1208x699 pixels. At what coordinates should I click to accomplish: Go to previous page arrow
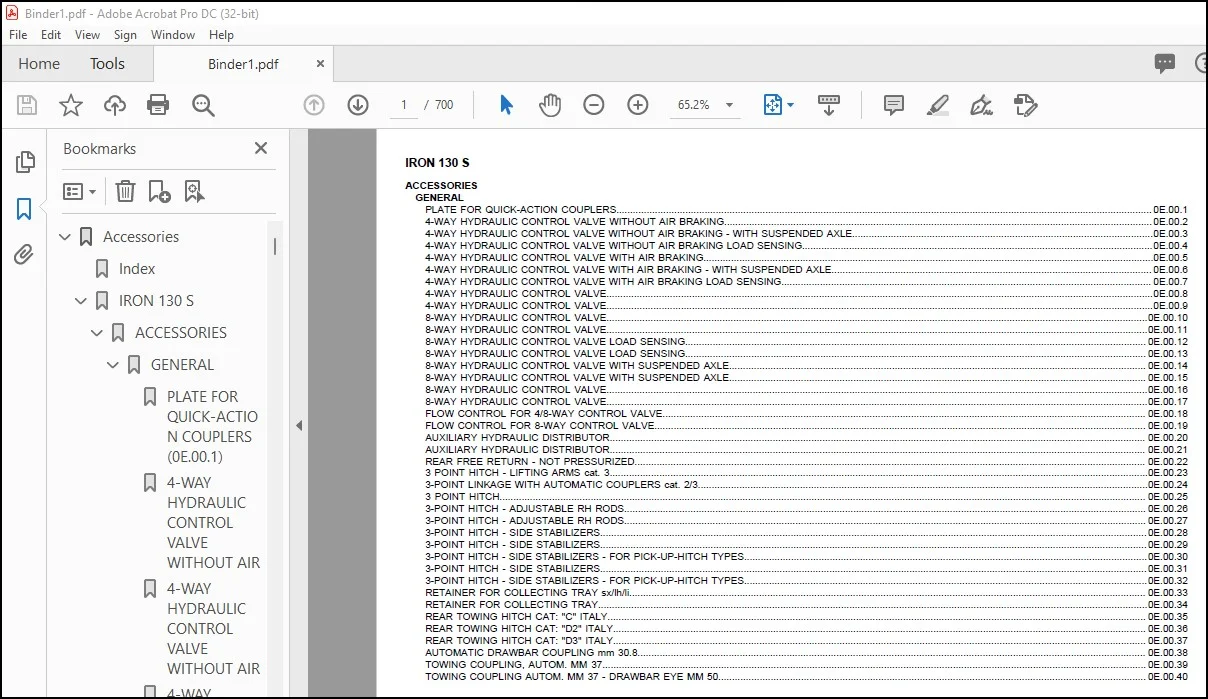(314, 105)
